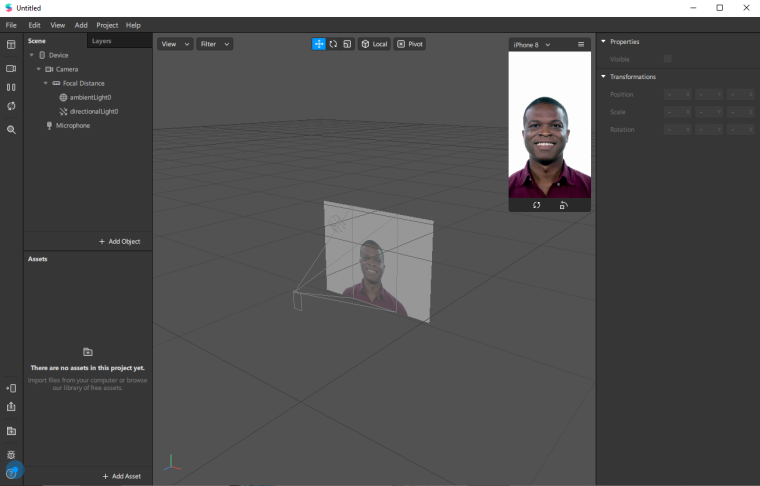Screen dimensions: 760x486
Task: Click the camera video icon in left sidebar
Action: coord(11,68)
